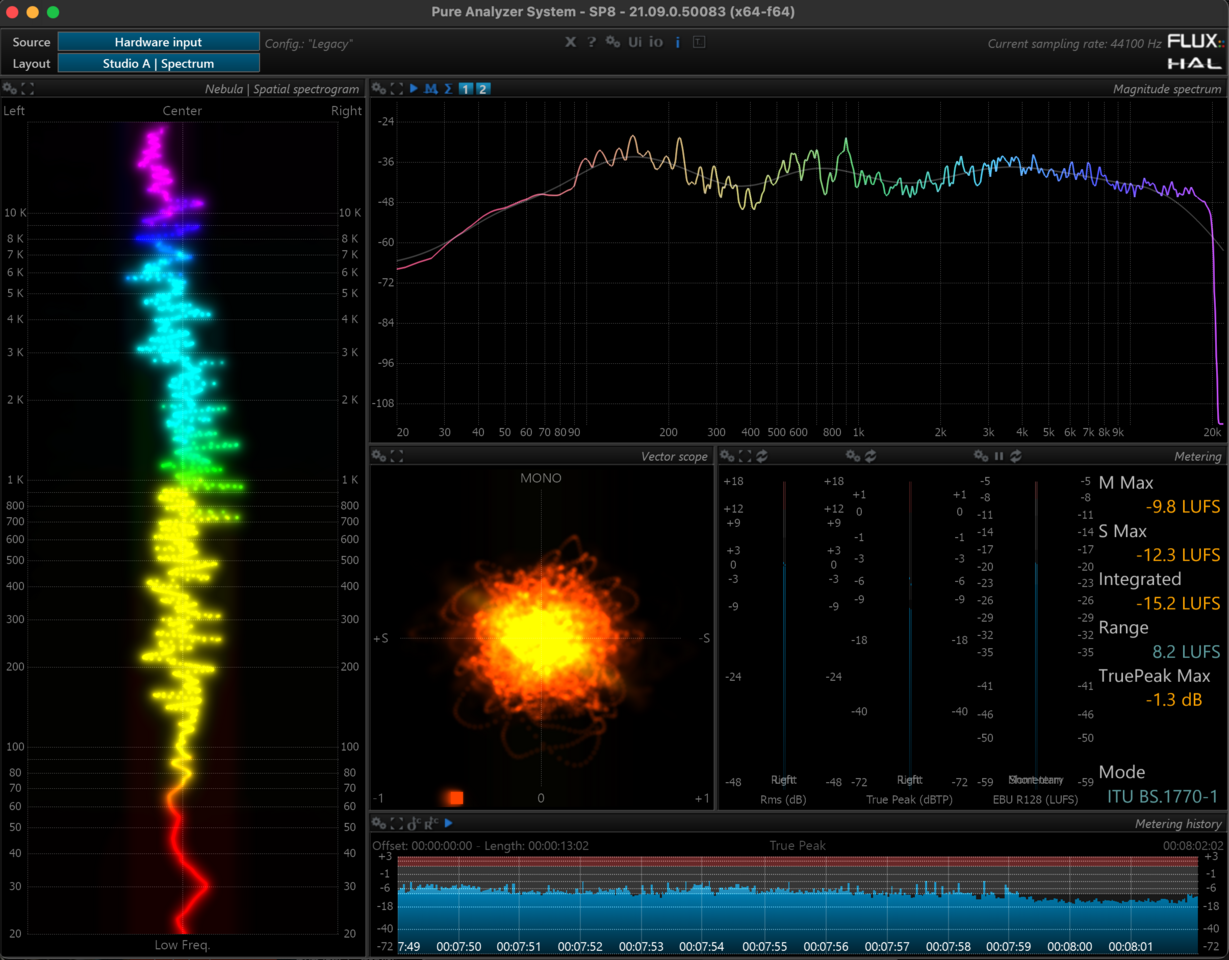
Task: Maximize the Metering panel
Action: pos(745,456)
